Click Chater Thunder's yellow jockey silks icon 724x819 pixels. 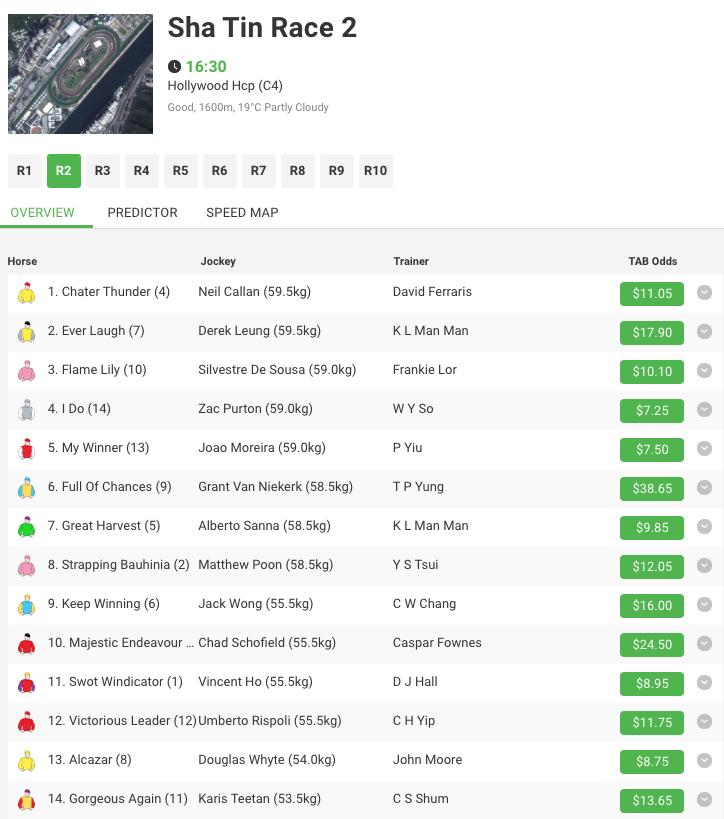tap(25, 293)
